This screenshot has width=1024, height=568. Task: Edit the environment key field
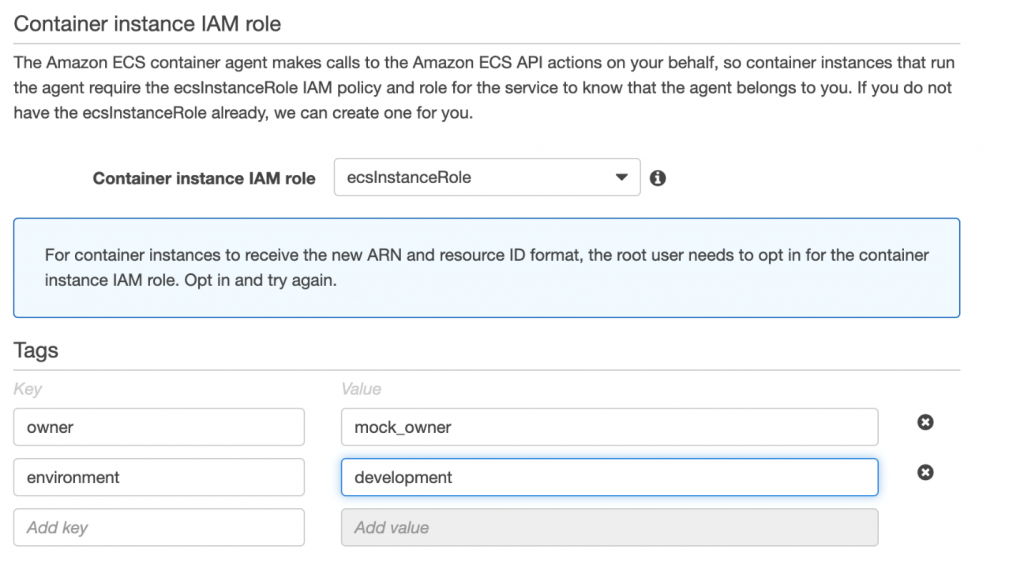click(159, 477)
